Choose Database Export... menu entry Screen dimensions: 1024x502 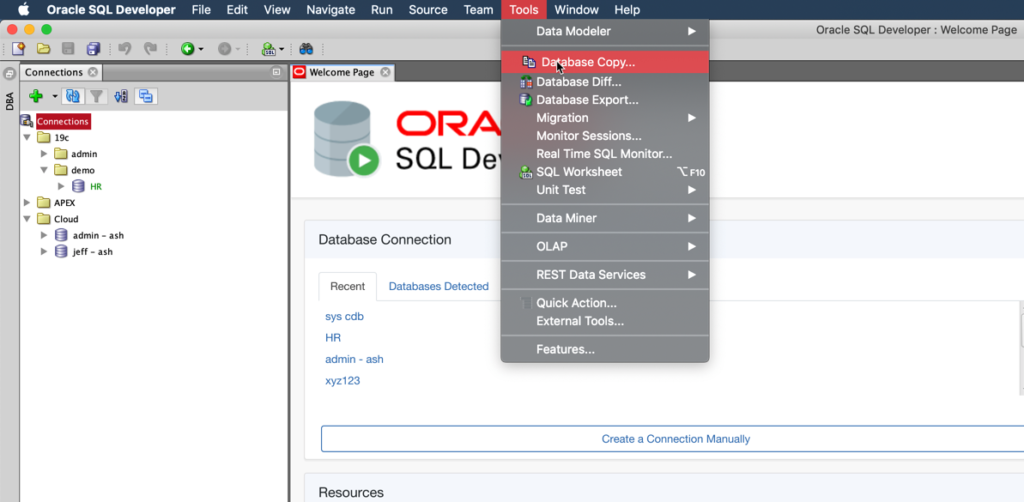tap(605, 100)
